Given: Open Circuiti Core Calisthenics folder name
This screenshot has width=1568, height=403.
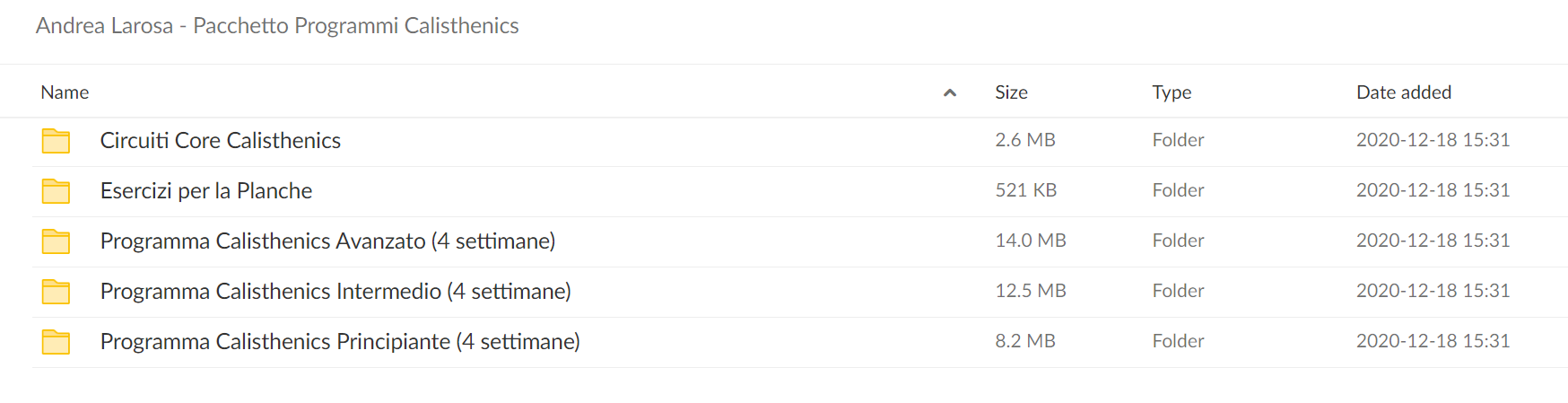Looking at the screenshot, I should (x=221, y=140).
